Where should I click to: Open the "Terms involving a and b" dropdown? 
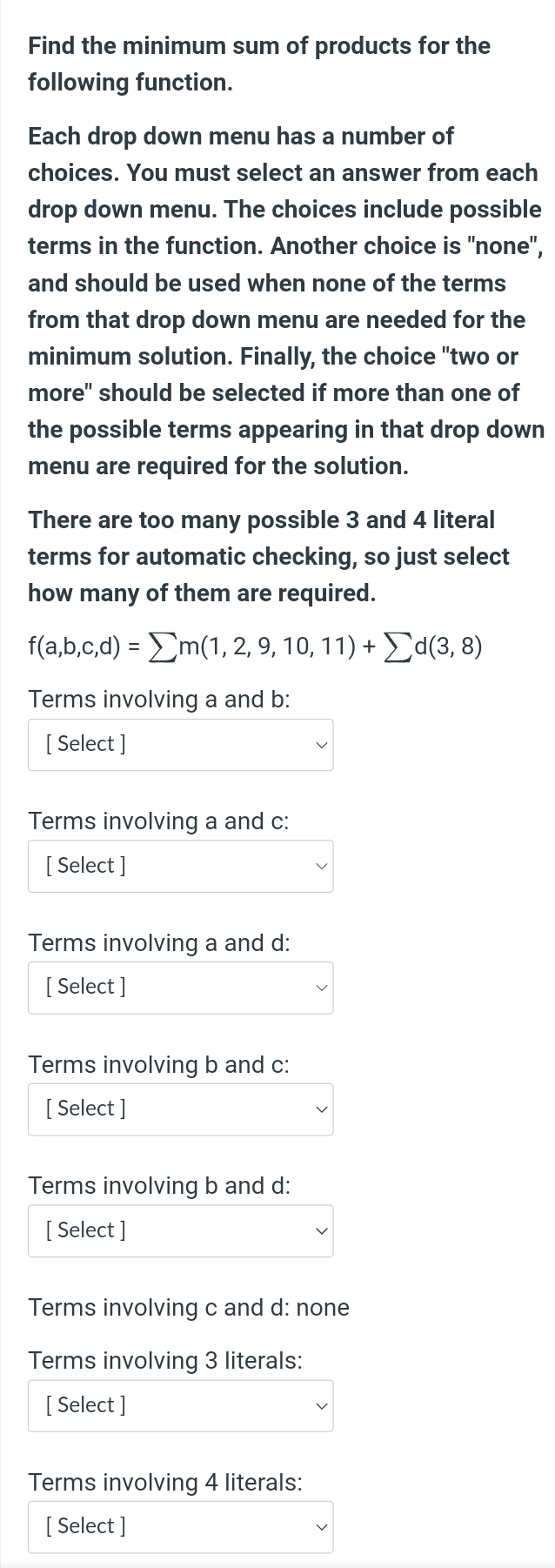pyautogui.click(x=180, y=745)
